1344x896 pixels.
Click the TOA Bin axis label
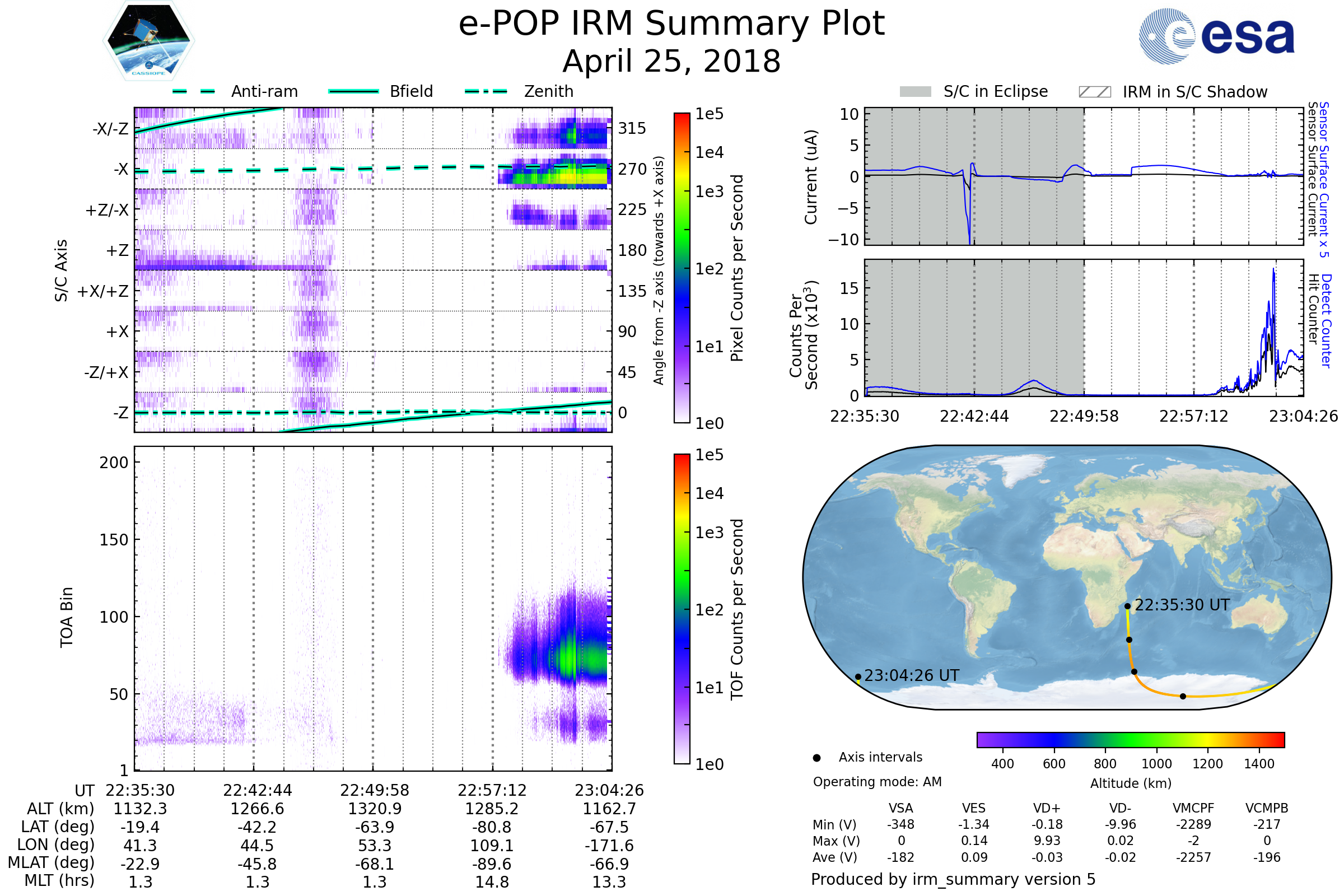[67, 617]
